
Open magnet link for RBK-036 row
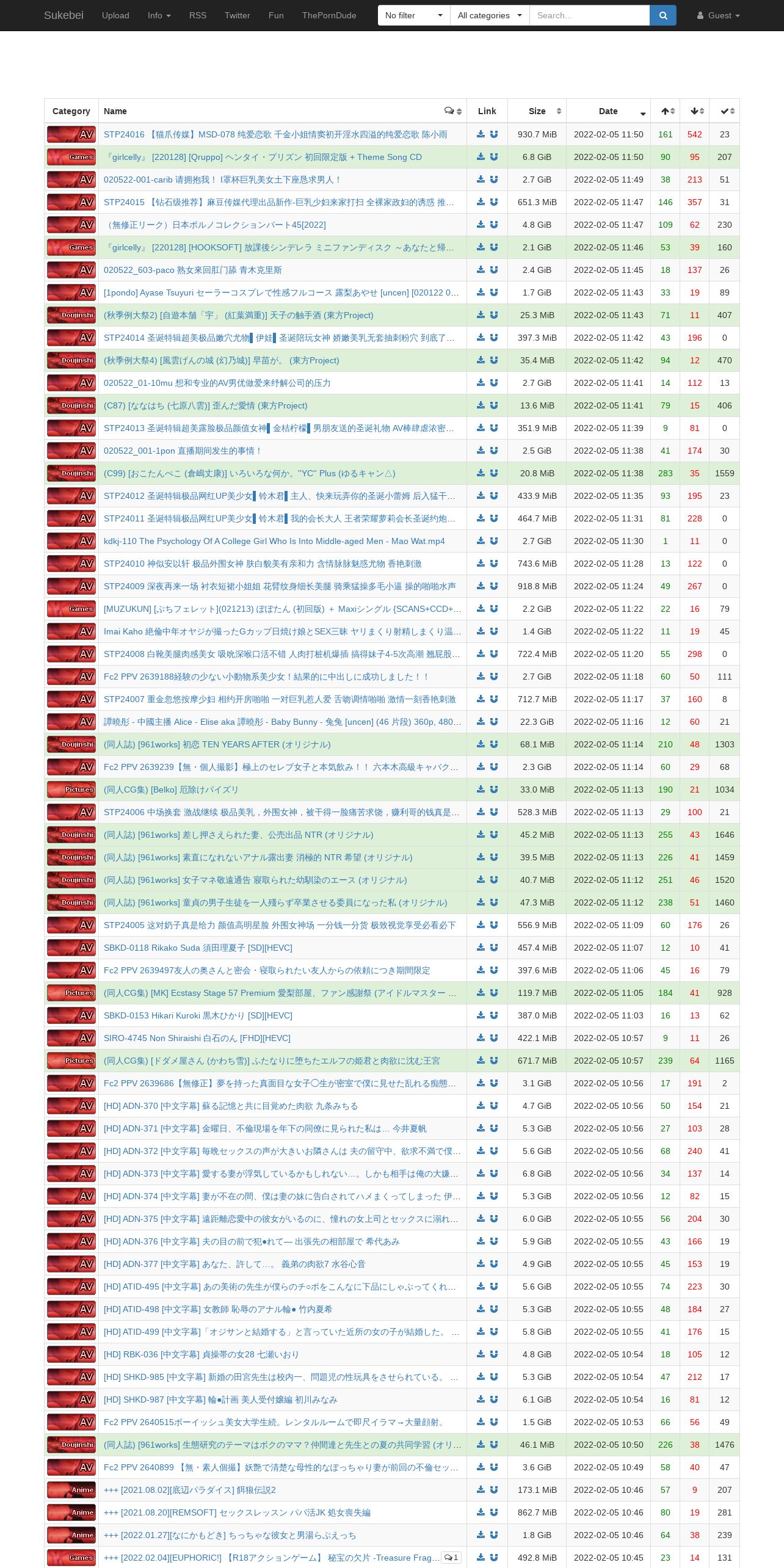click(494, 1354)
